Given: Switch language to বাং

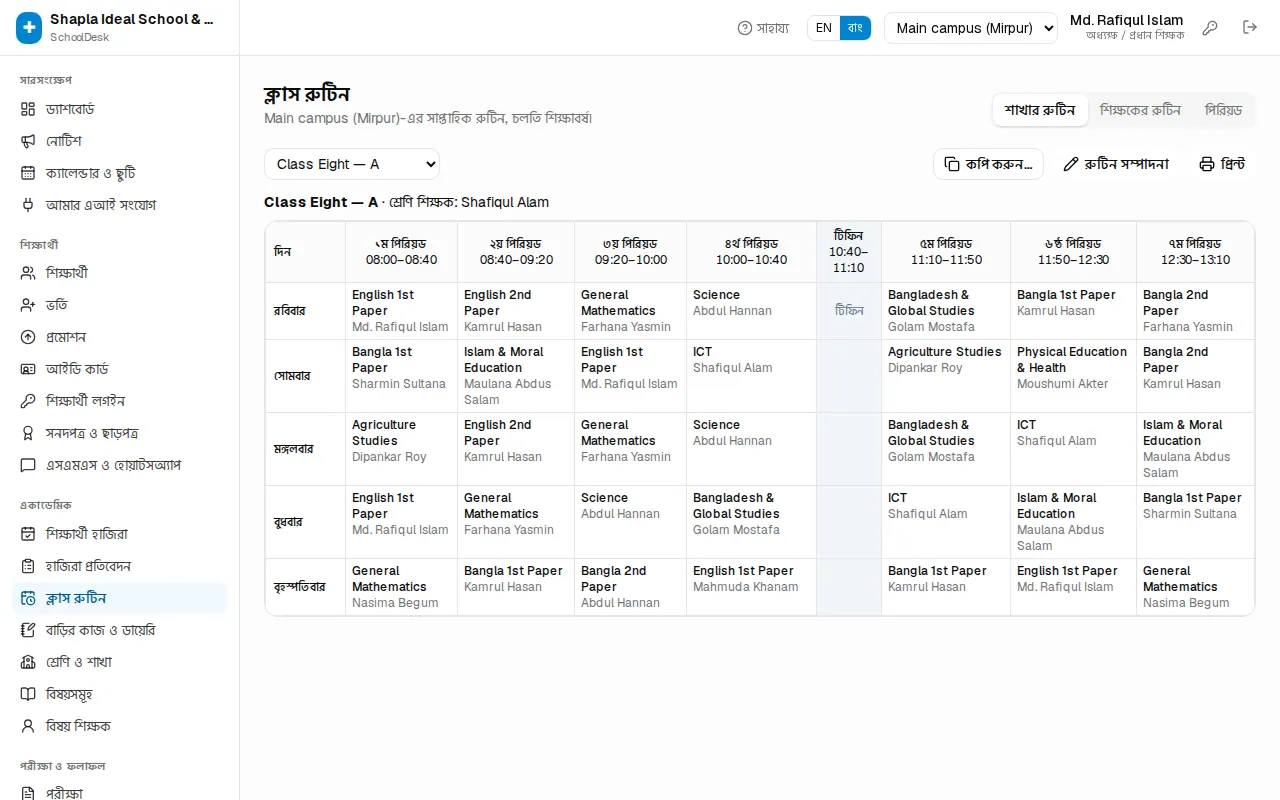Looking at the screenshot, I should point(855,28).
